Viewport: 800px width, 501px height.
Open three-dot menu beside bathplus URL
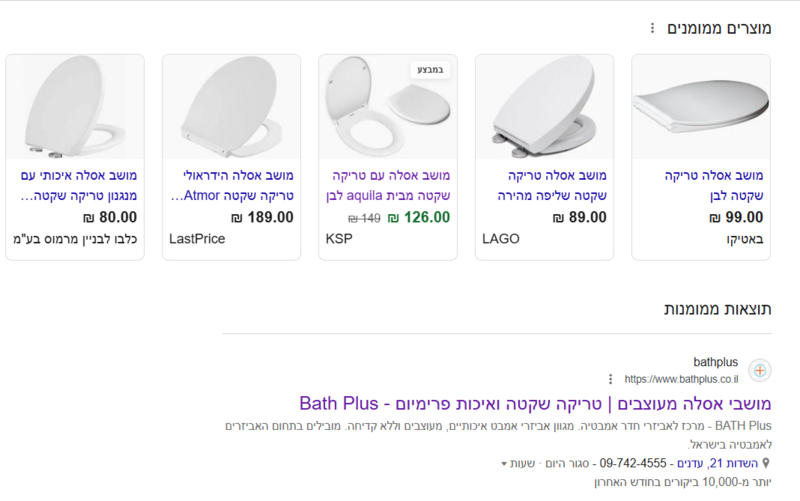pyautogui.click(x=610, y=379)
